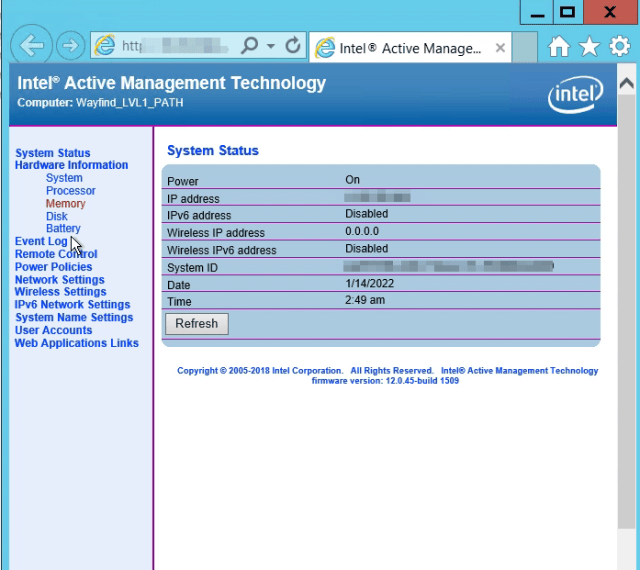Select the Intel Active Manage... tab
This screenshot has width=640, height=570.
[410, 48]
